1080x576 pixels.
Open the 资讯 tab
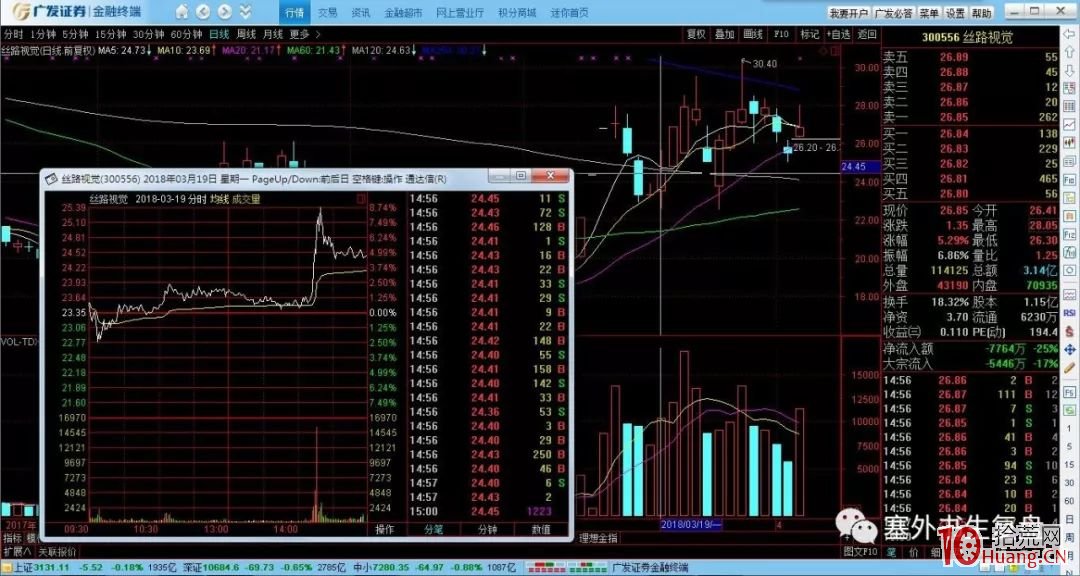pyautogui.click(x=360, y=12)
